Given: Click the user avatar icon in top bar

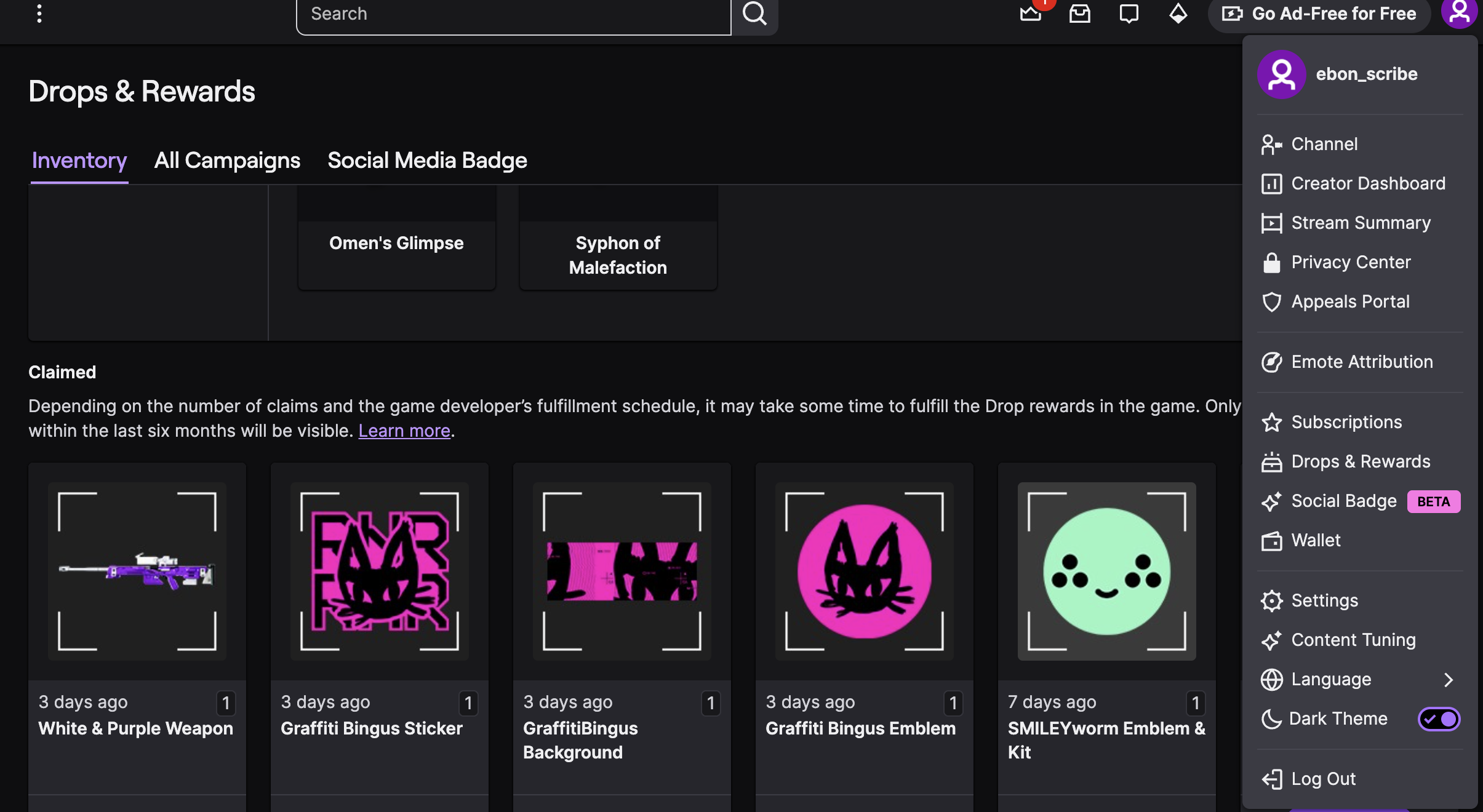Looking at the screenshot, I should (1459, 12).
